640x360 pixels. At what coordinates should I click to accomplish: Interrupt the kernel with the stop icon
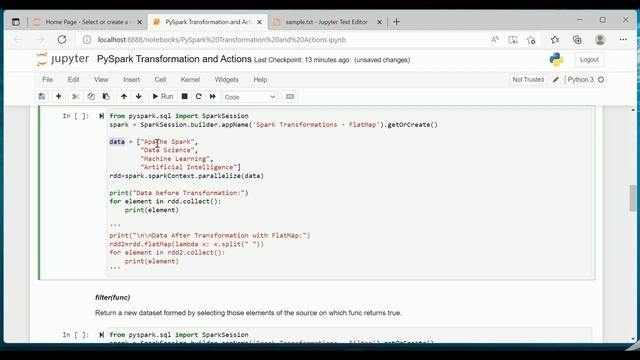pos(184,97)
